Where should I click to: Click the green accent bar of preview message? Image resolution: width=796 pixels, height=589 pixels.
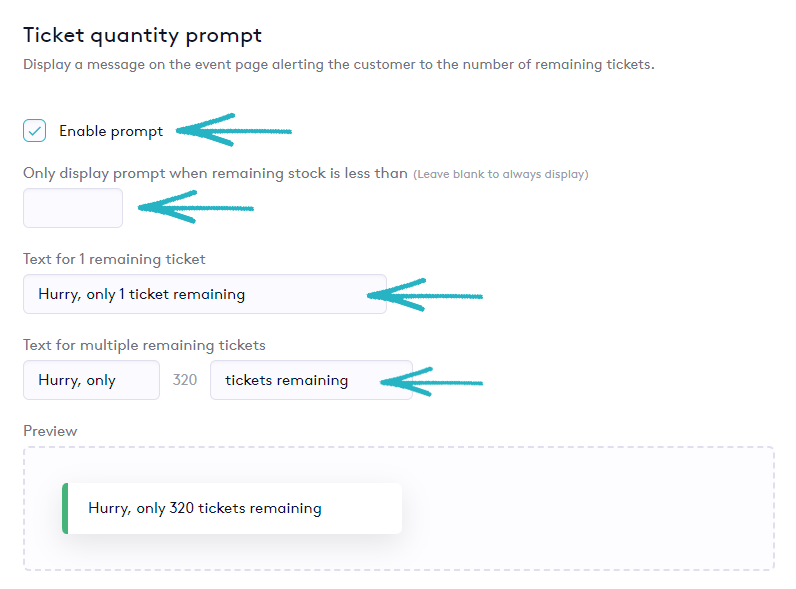(65, 508)
